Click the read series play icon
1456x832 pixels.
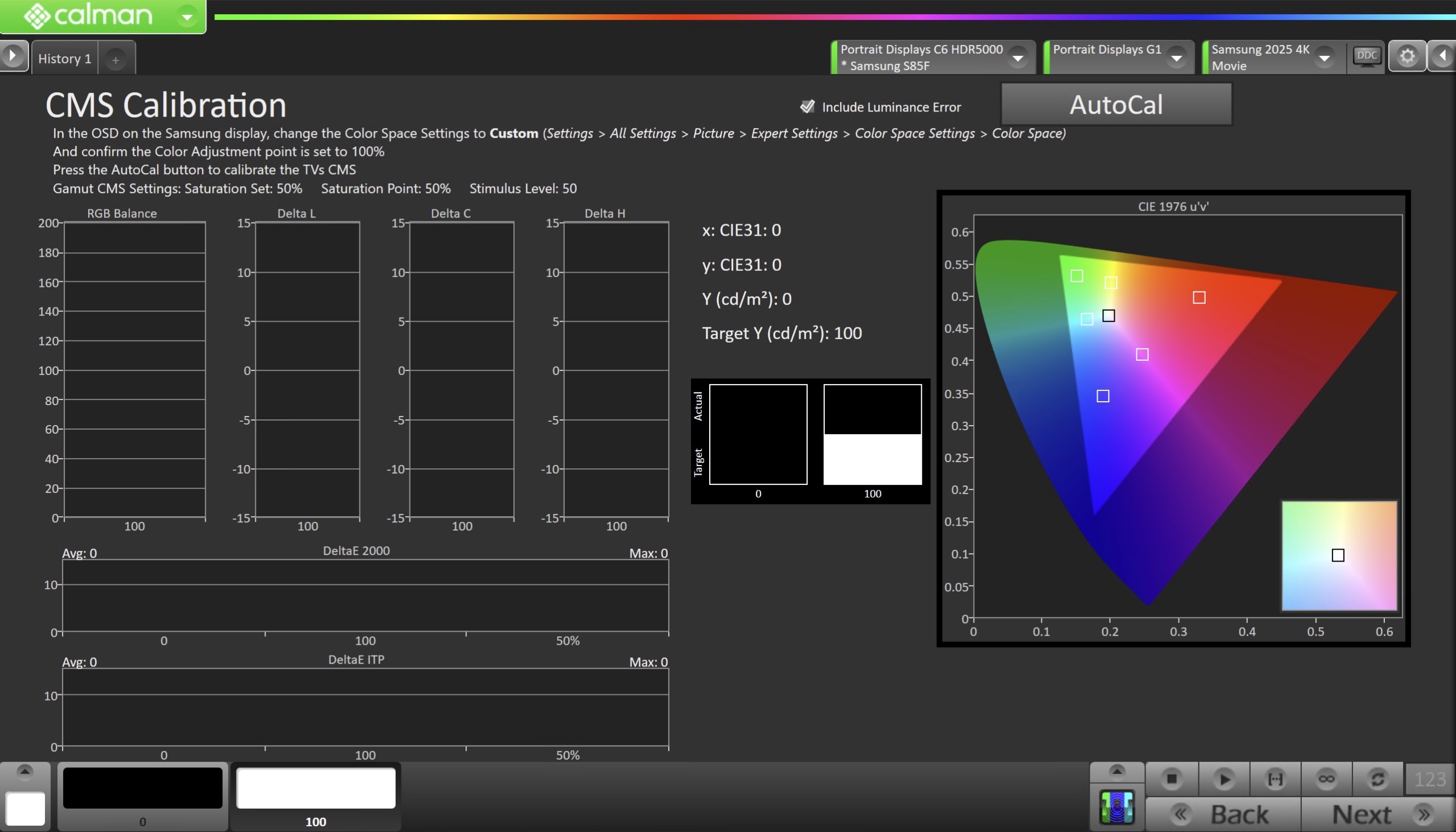pos(1223,779)
